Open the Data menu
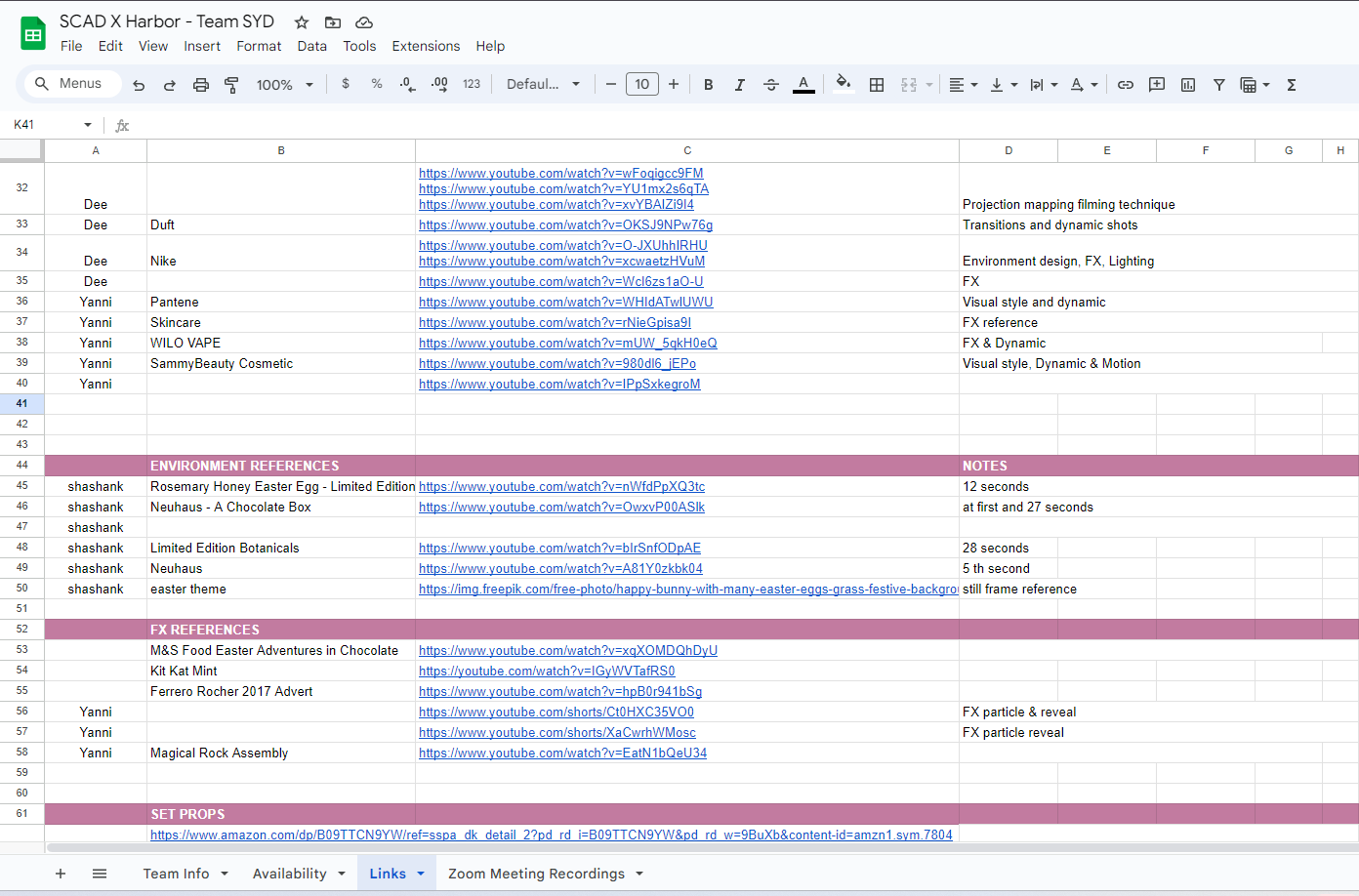 pos(312,46)
